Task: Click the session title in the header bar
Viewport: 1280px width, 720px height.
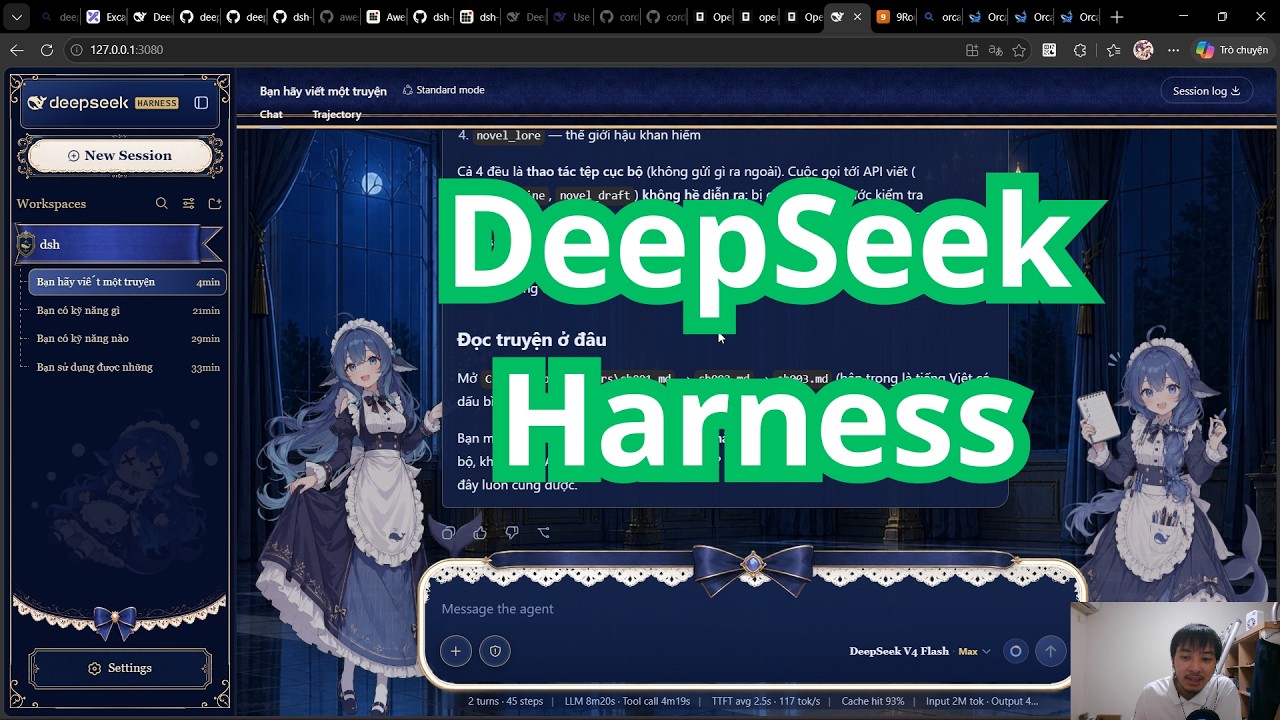Action: point(323,91)
